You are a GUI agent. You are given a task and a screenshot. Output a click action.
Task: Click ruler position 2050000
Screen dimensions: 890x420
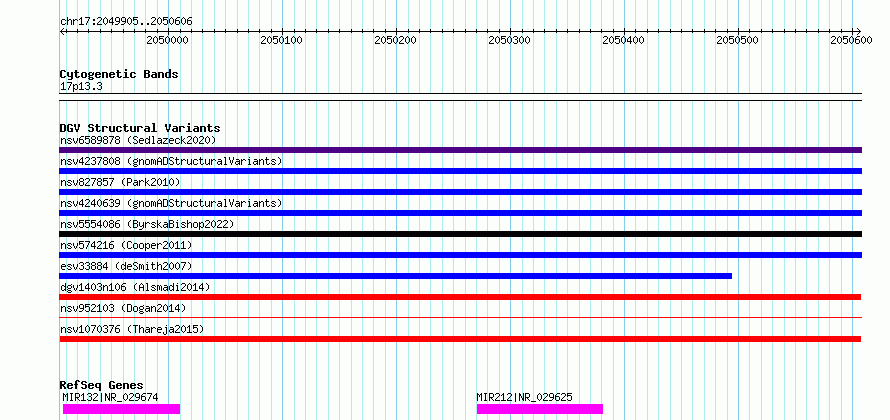tap(167, 40)
